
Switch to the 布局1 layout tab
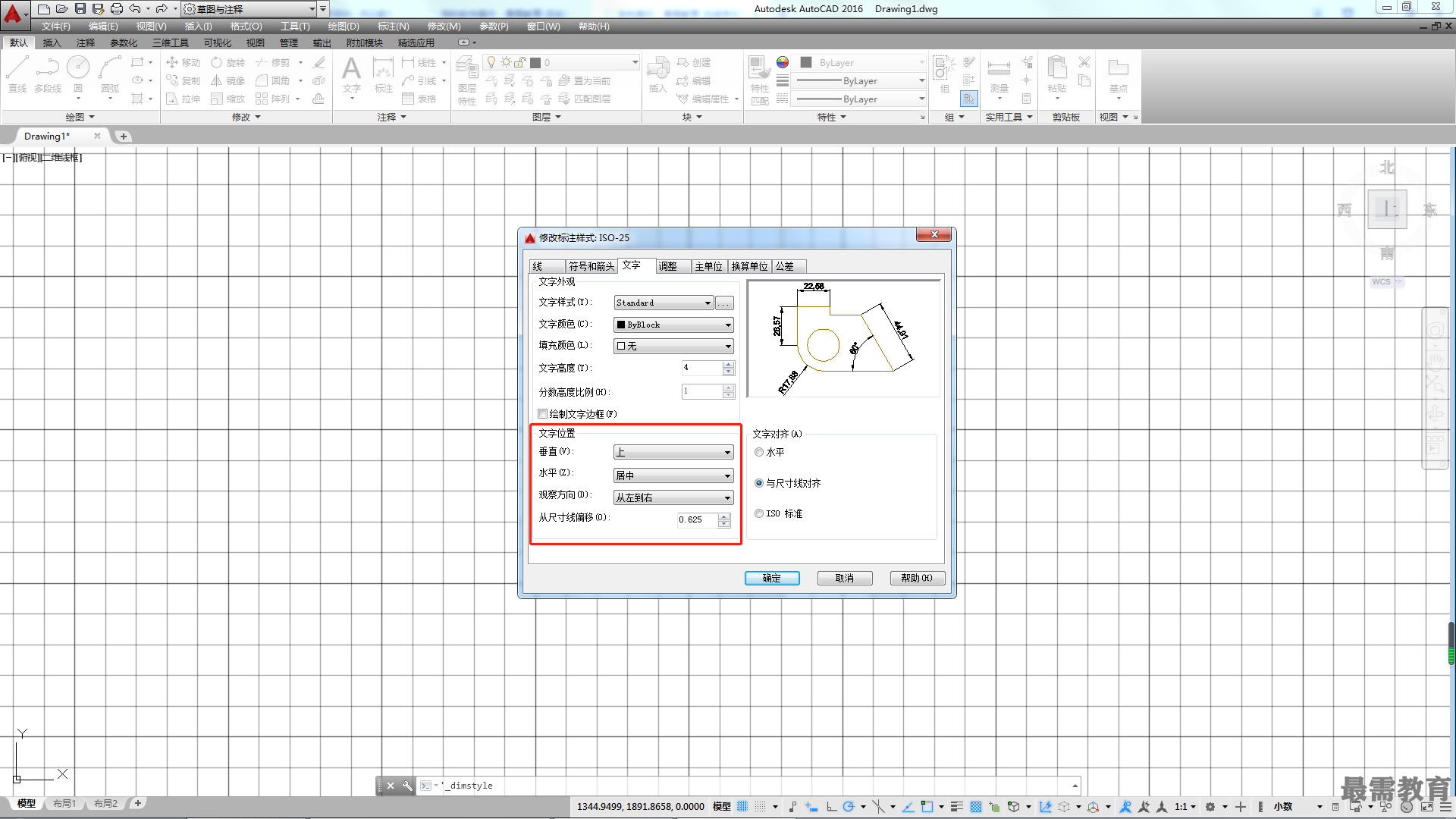tap(64, 803)
